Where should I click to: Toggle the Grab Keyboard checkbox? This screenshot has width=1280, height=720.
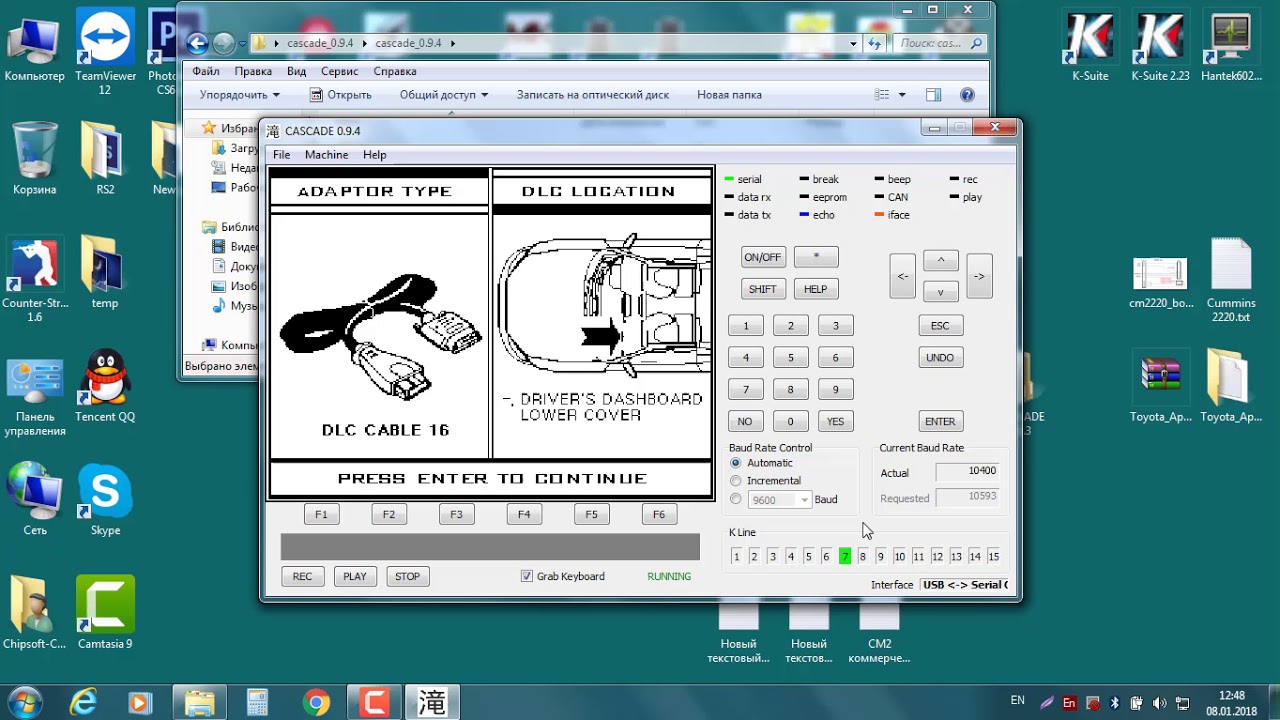(x=527, y=576)
